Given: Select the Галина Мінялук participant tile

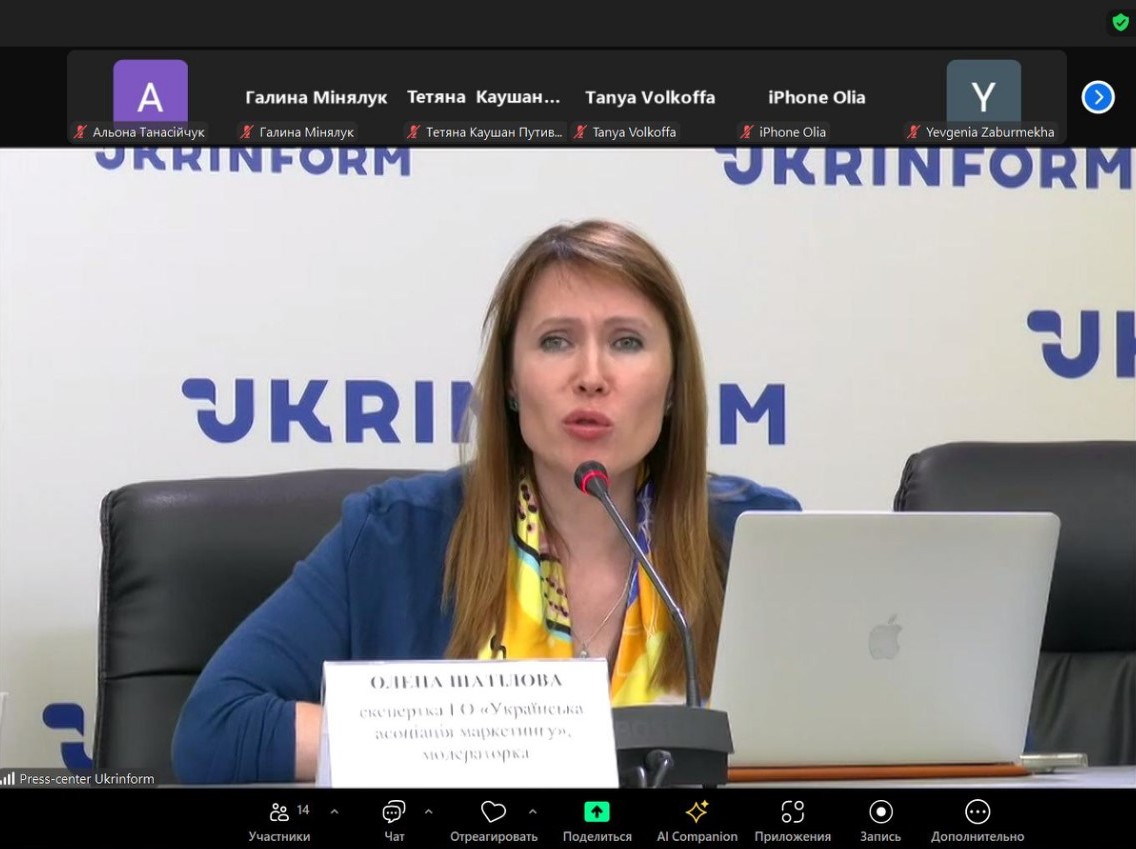Looking at the screenshot, I should point(316,98).
